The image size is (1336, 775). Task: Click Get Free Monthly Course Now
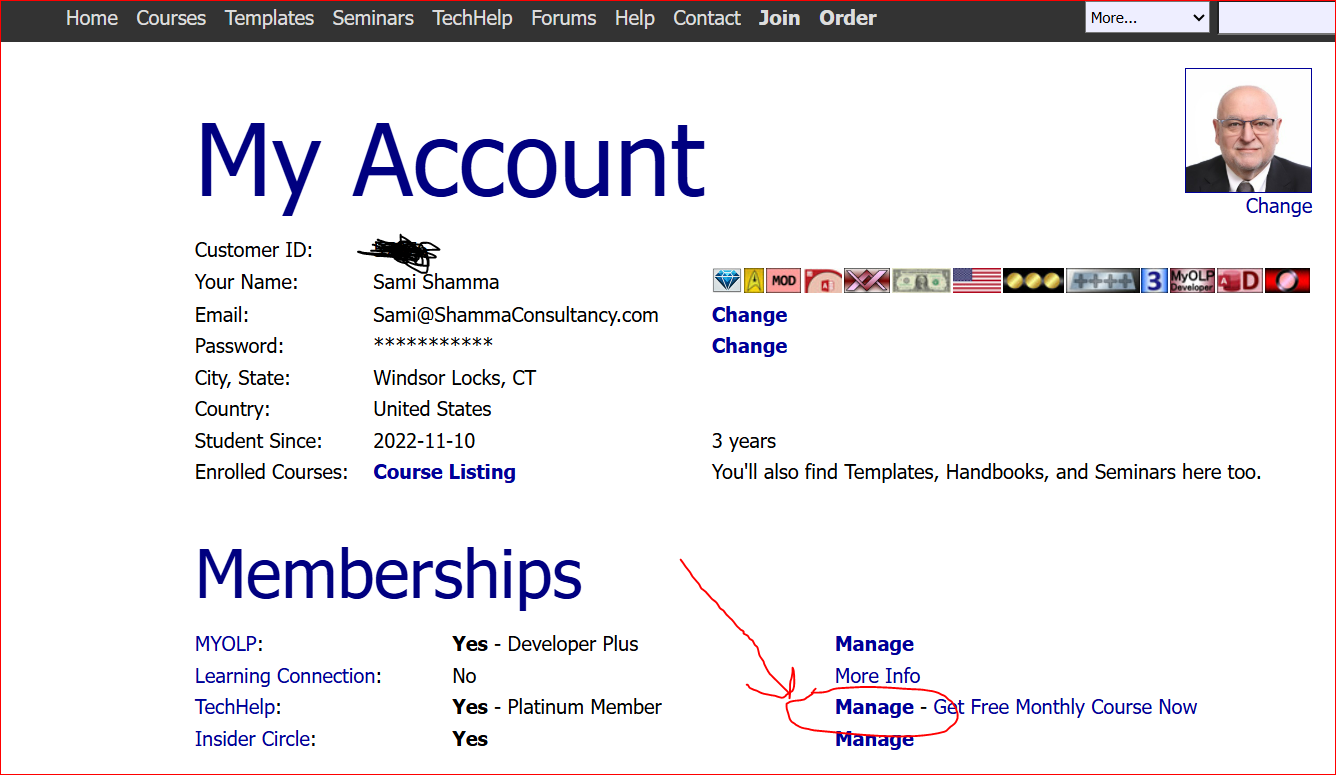(x=1065, y=707)
